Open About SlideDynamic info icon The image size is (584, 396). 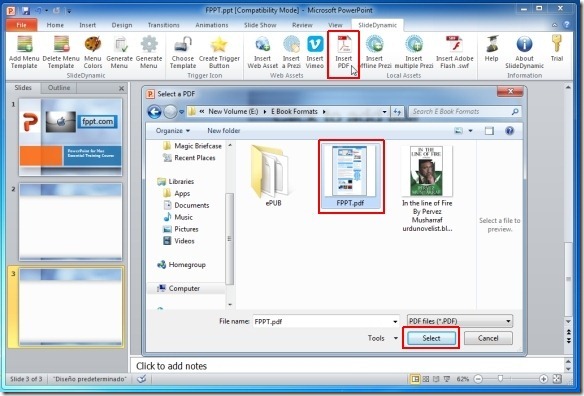(524, 44)
